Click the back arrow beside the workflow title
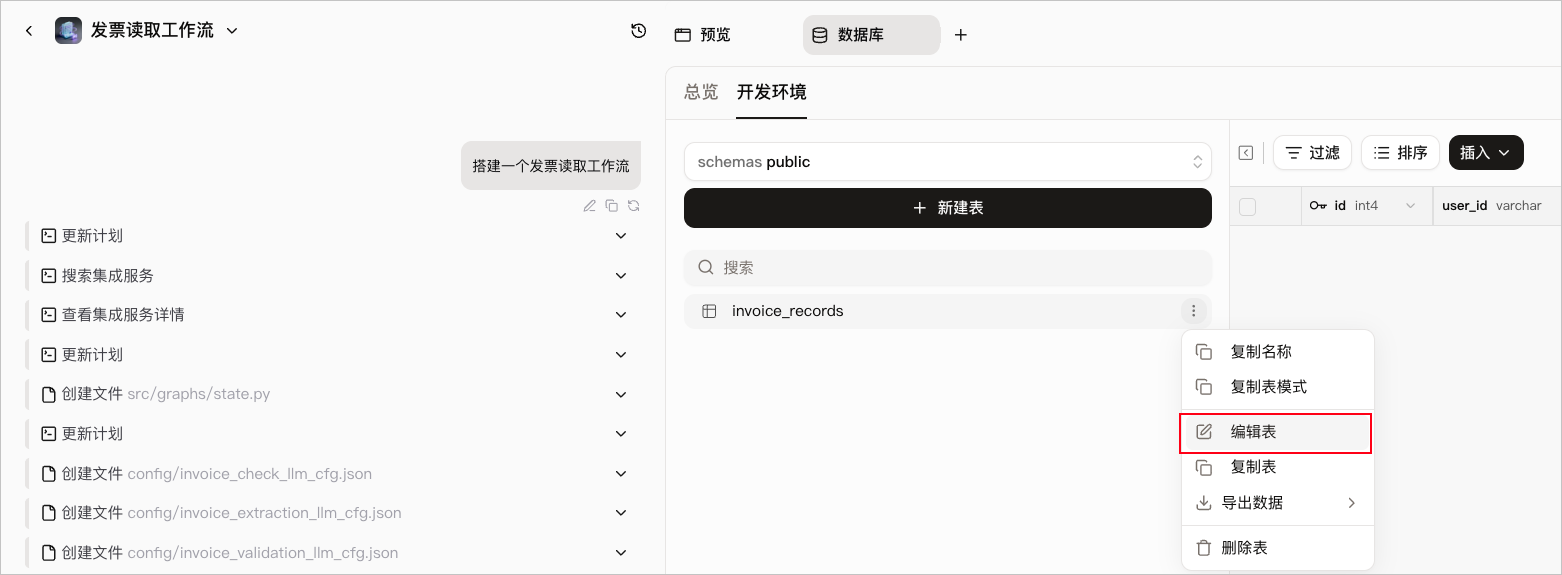The height and width of the screenshot is (575, 1562). tap(29, 31)
